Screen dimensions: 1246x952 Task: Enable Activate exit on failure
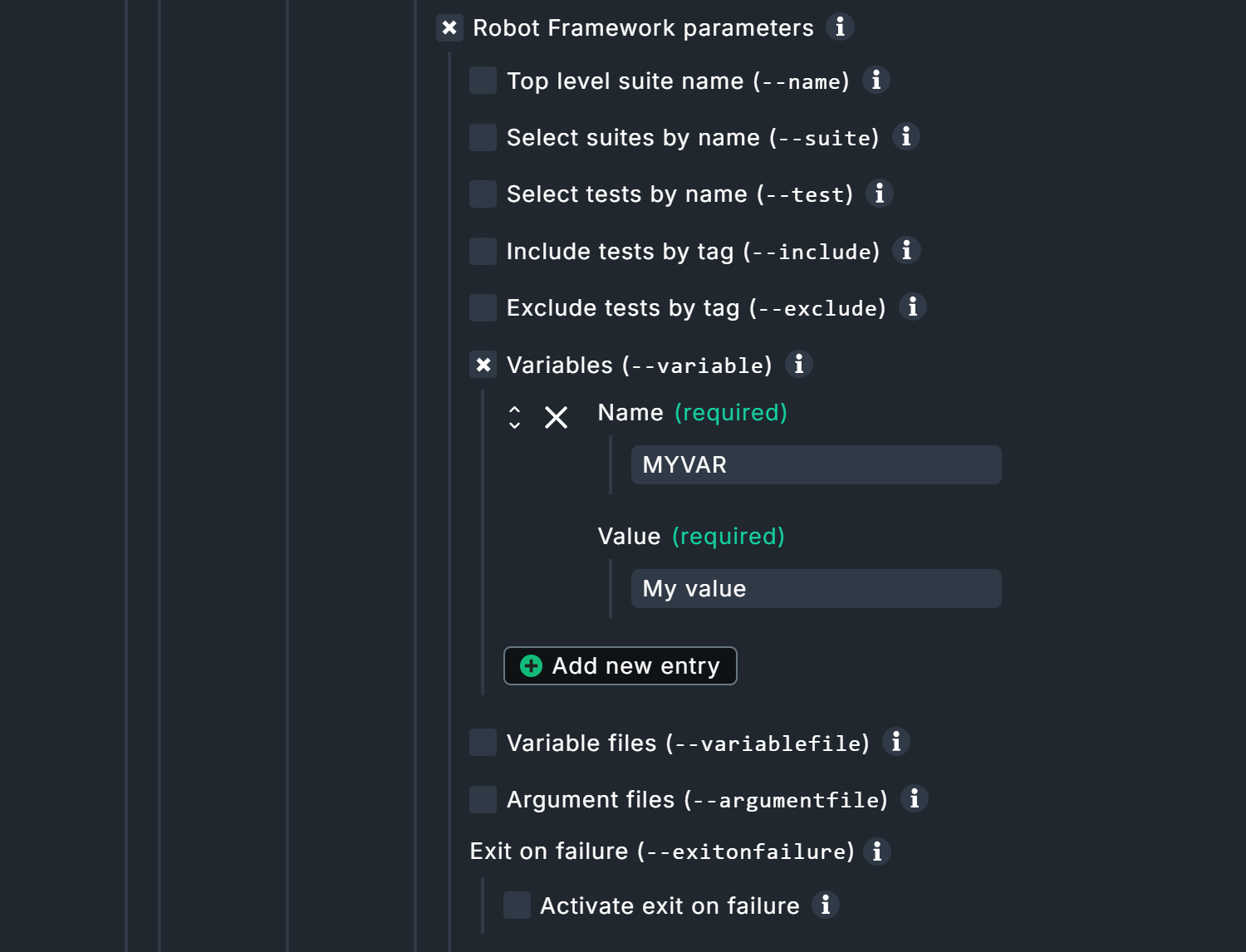[x=516, y=905]
